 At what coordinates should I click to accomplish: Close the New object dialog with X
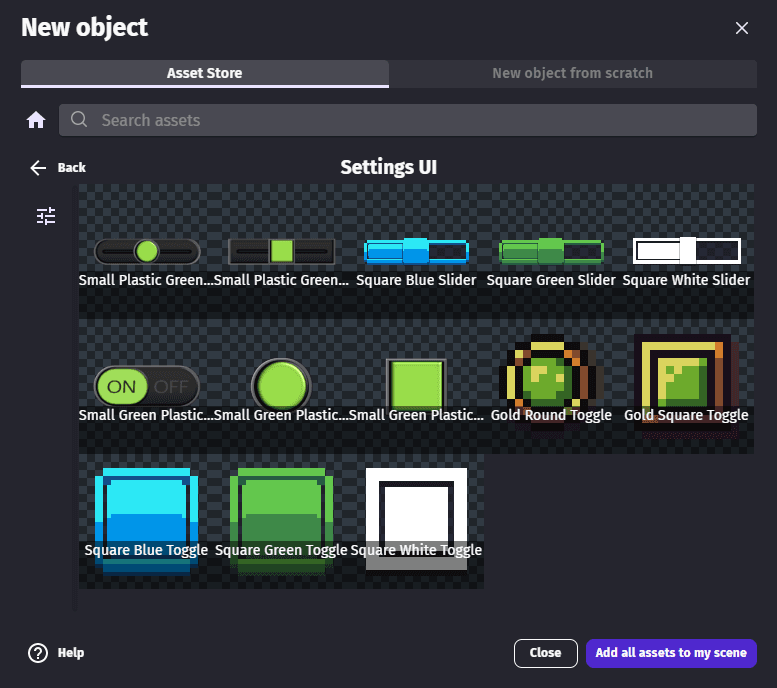coord(741,28)
